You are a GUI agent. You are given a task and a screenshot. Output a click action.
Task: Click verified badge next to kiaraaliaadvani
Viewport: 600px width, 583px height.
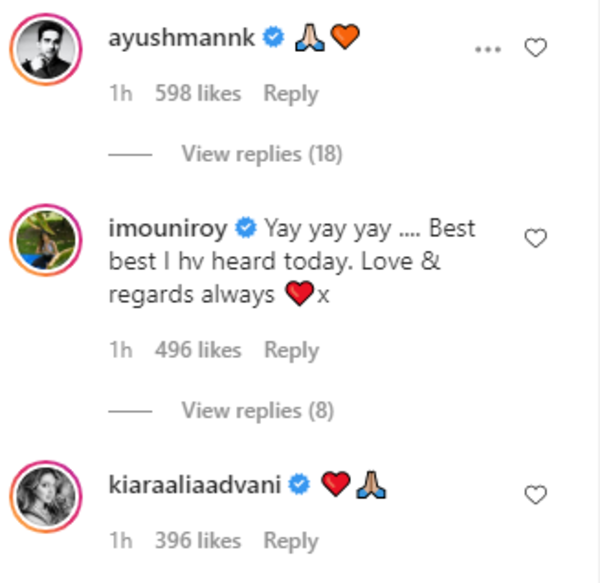click(x=299, y=484)
